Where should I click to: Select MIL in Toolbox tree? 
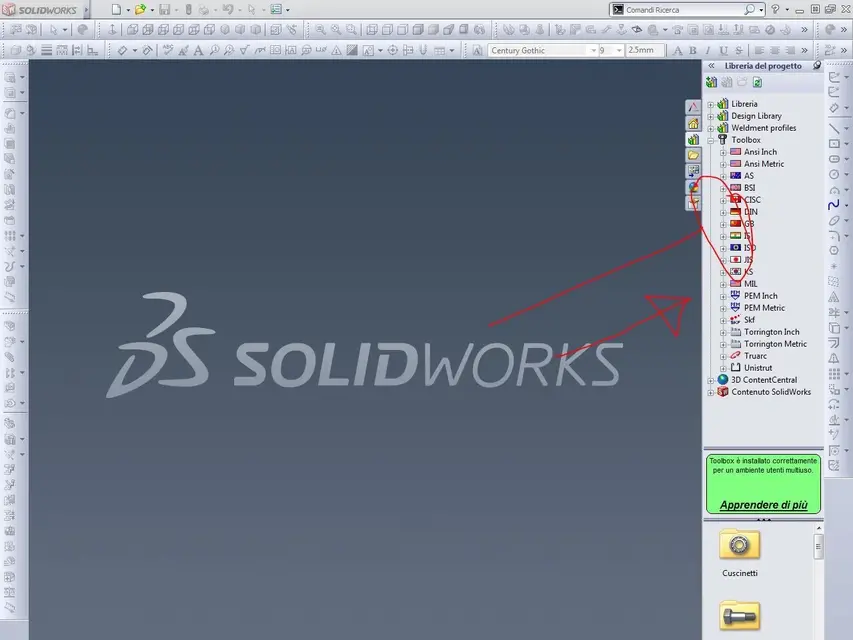[x=750, y=284]
